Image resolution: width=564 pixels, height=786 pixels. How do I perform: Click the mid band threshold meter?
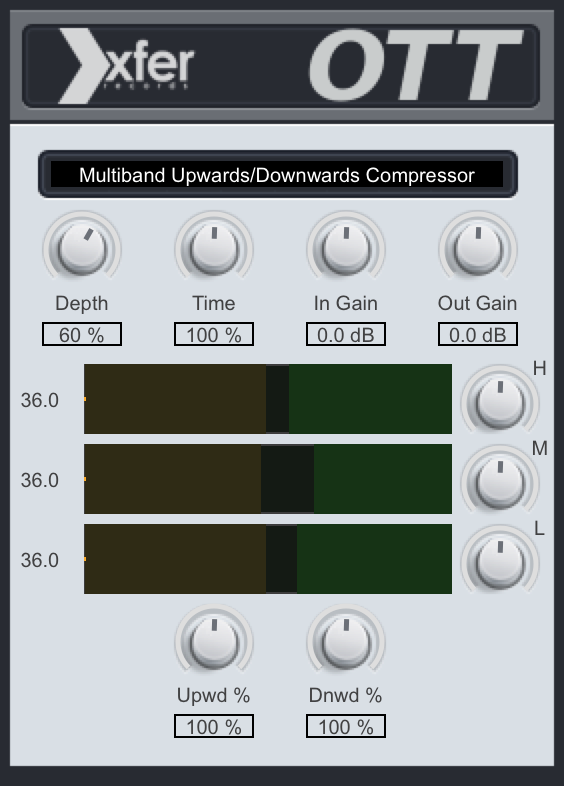(268, 479)
